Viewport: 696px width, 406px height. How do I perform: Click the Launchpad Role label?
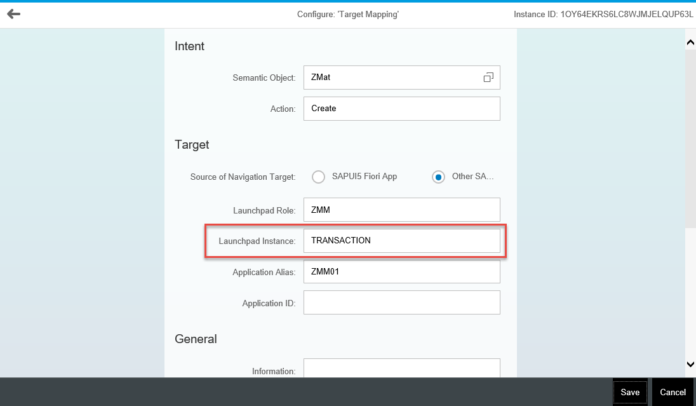265,211
